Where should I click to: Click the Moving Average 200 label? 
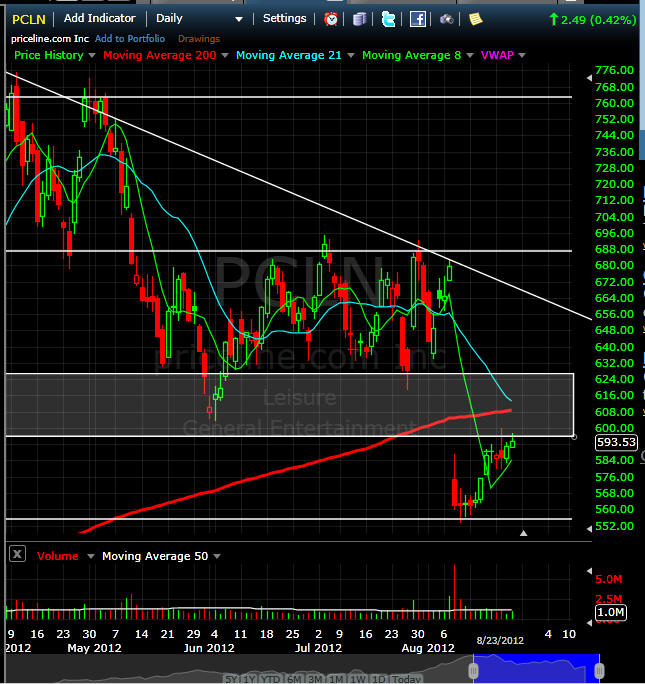[x=160, y=55]
